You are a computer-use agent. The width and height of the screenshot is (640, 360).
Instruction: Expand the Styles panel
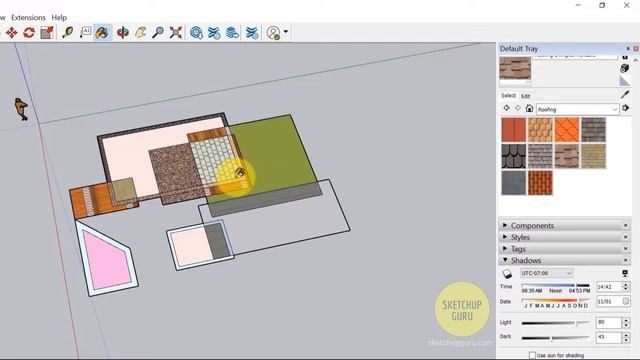coord(505,237)
